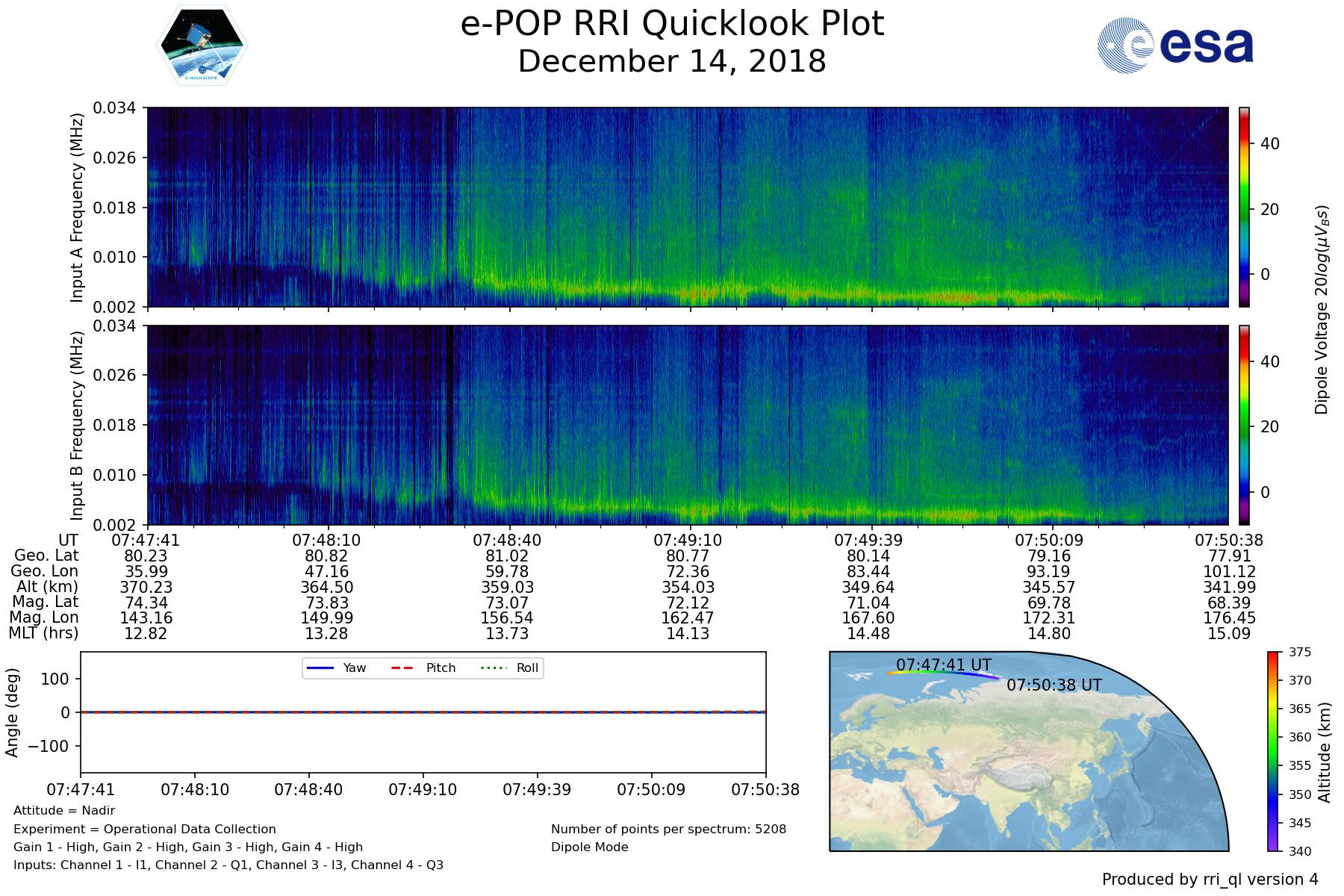
Task: Click the ESA logo
Action: pyautogui.click(x=1175, y=46)
